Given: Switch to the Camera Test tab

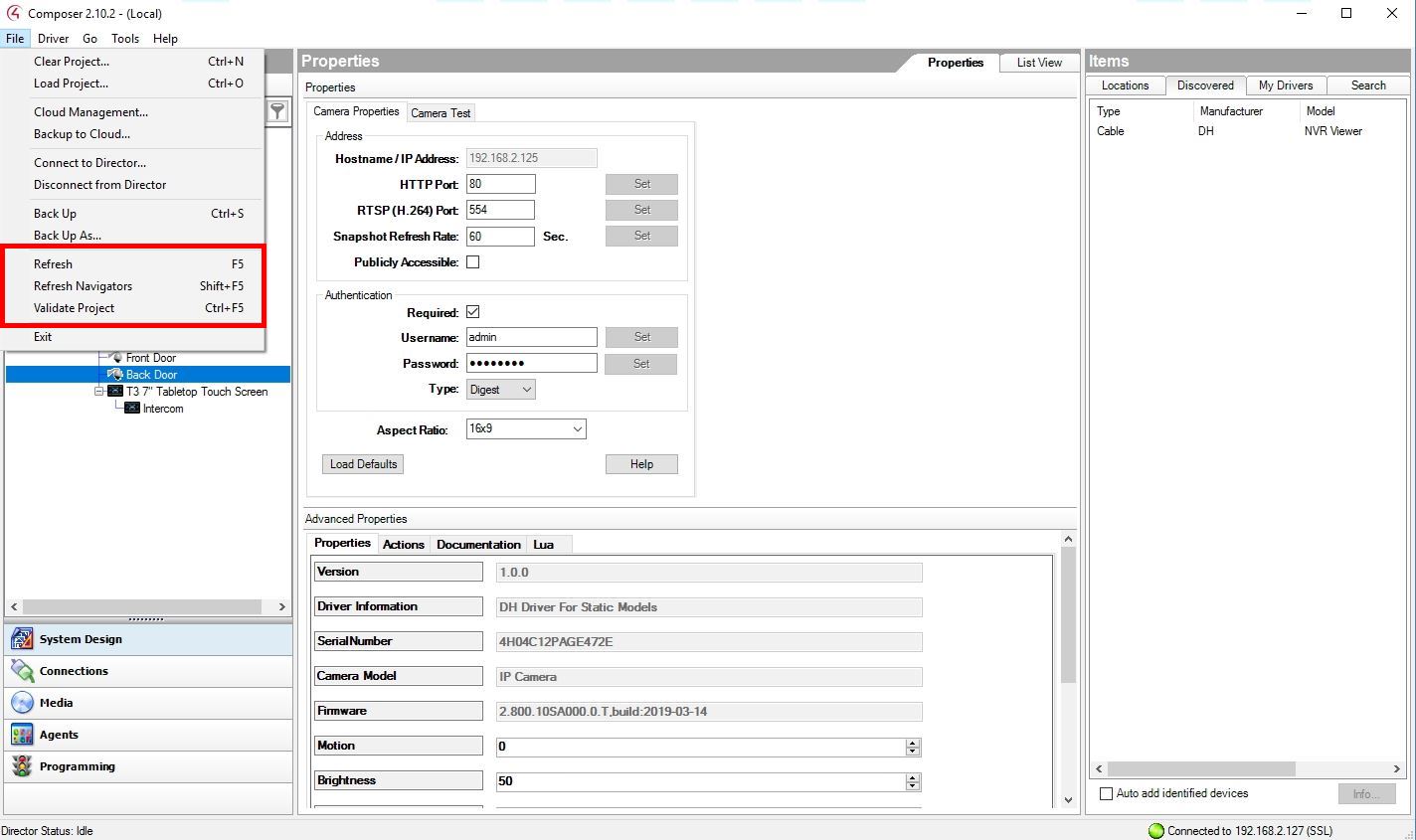Looking at the screenshot, I should (x=441, y=113).
